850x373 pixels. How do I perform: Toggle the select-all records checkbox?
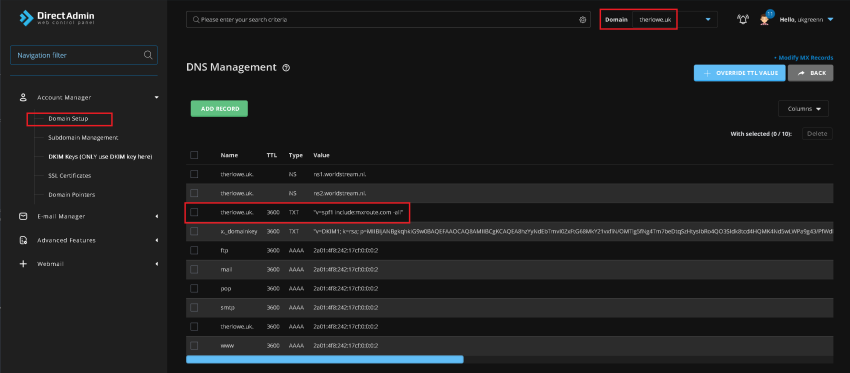pyautogui.click(x=194, y=155)
